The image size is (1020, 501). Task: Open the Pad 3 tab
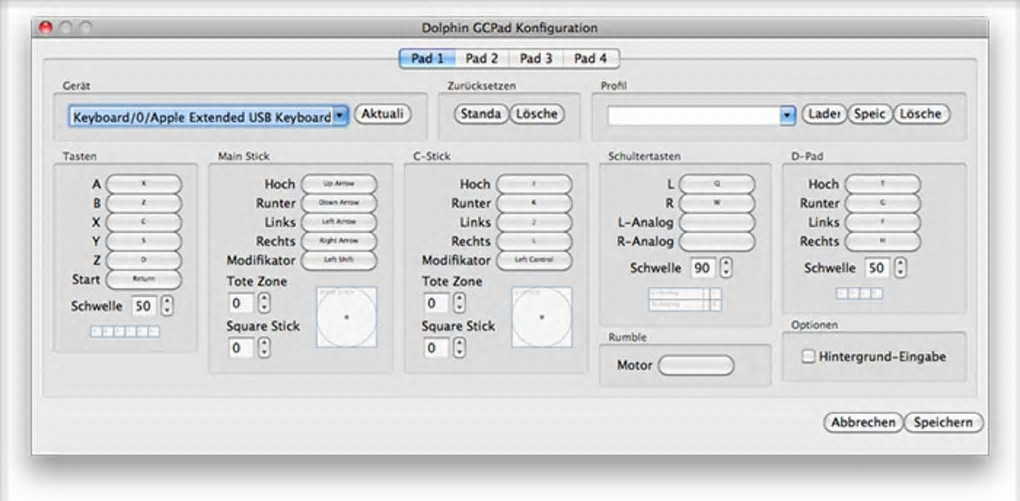point(535,59)
